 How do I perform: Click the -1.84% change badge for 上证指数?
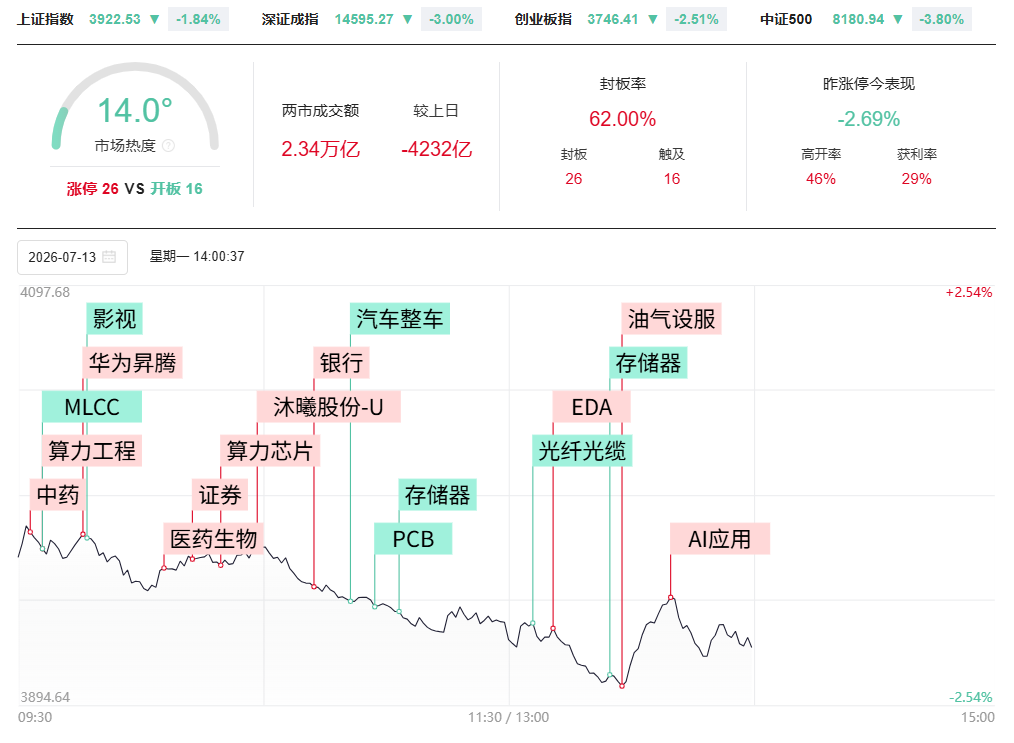point(198,19)
